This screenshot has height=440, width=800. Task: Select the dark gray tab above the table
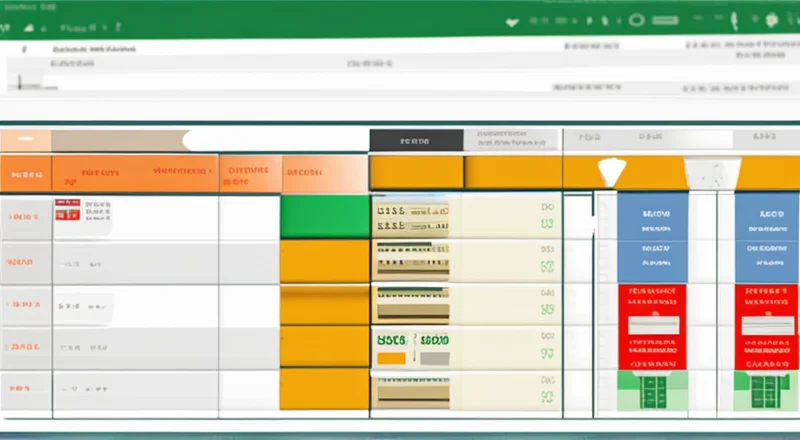point(415,141)
